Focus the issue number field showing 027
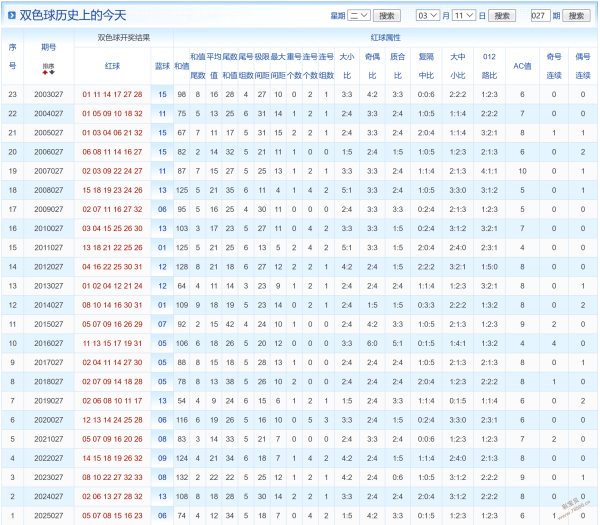Viewport: 600px width, 525px height. (540, 16)
